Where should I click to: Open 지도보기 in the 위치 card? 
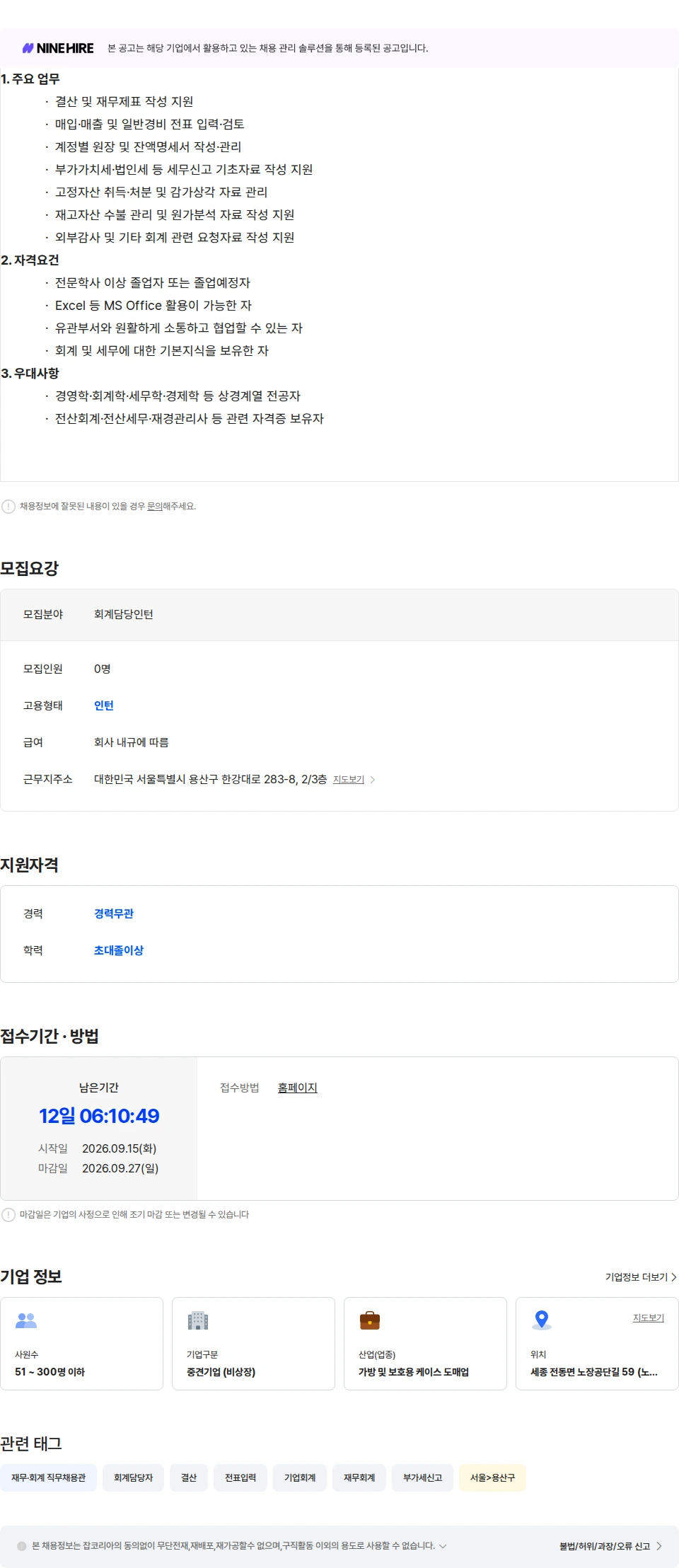(x=649, y=1318)
